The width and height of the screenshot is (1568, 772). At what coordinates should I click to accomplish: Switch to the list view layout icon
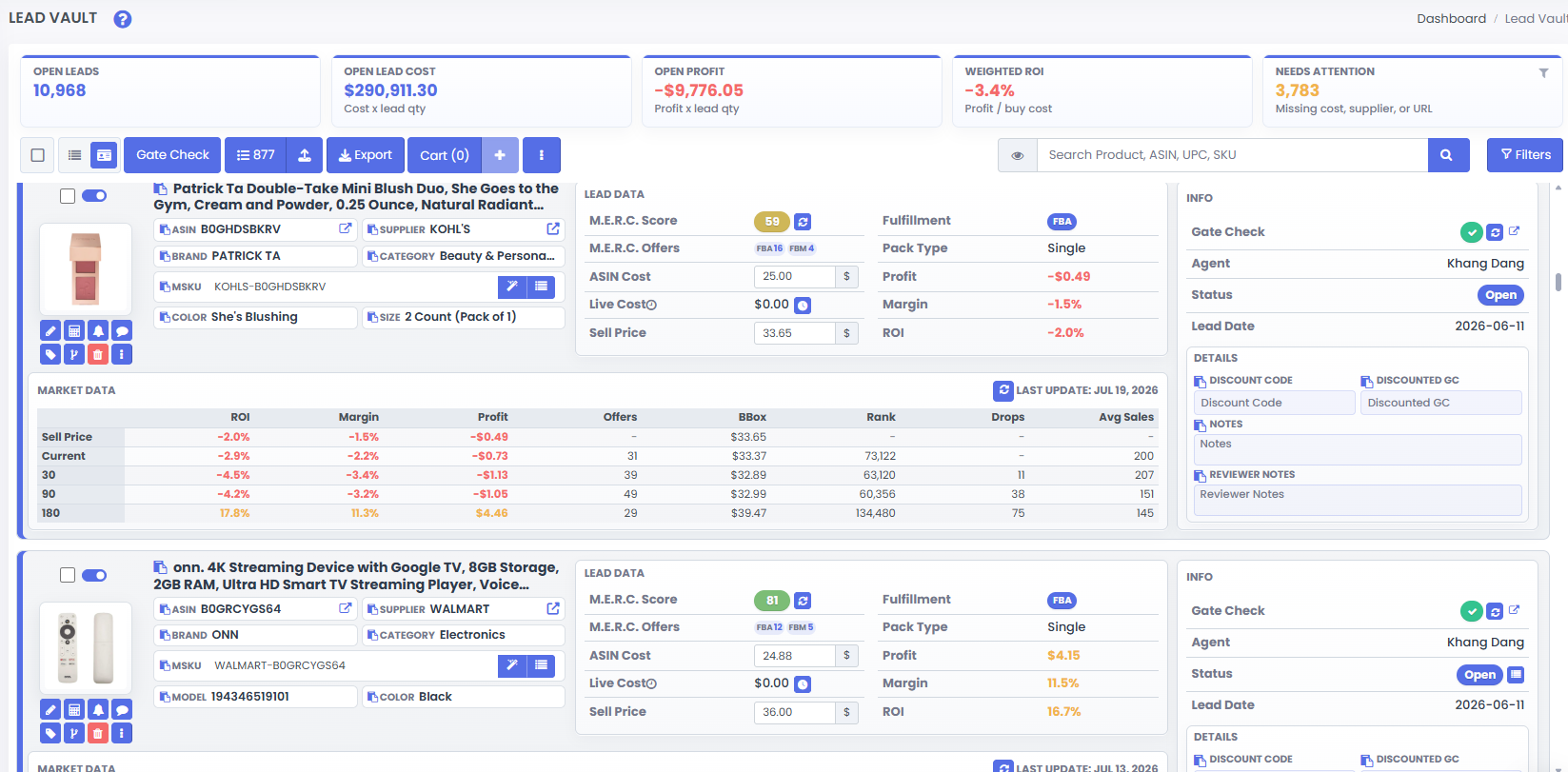tap(74, 155)
